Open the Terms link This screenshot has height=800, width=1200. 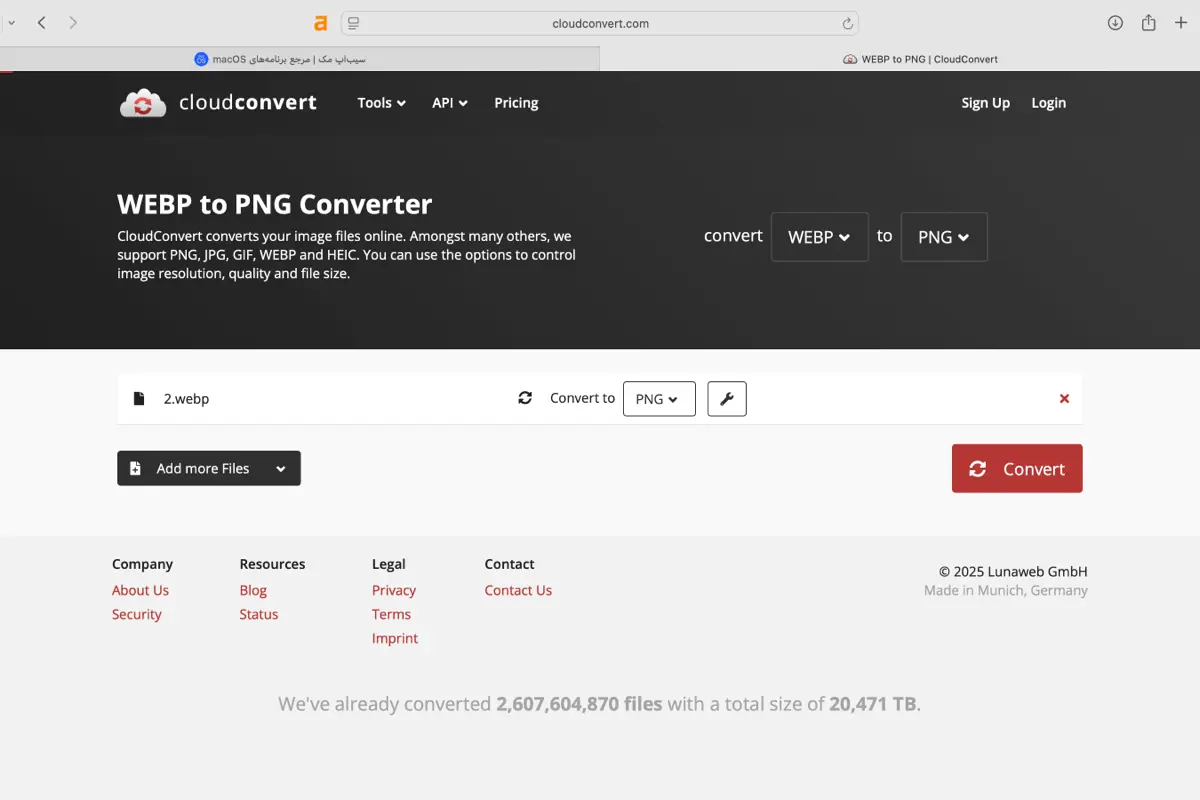tap(391, 614)
